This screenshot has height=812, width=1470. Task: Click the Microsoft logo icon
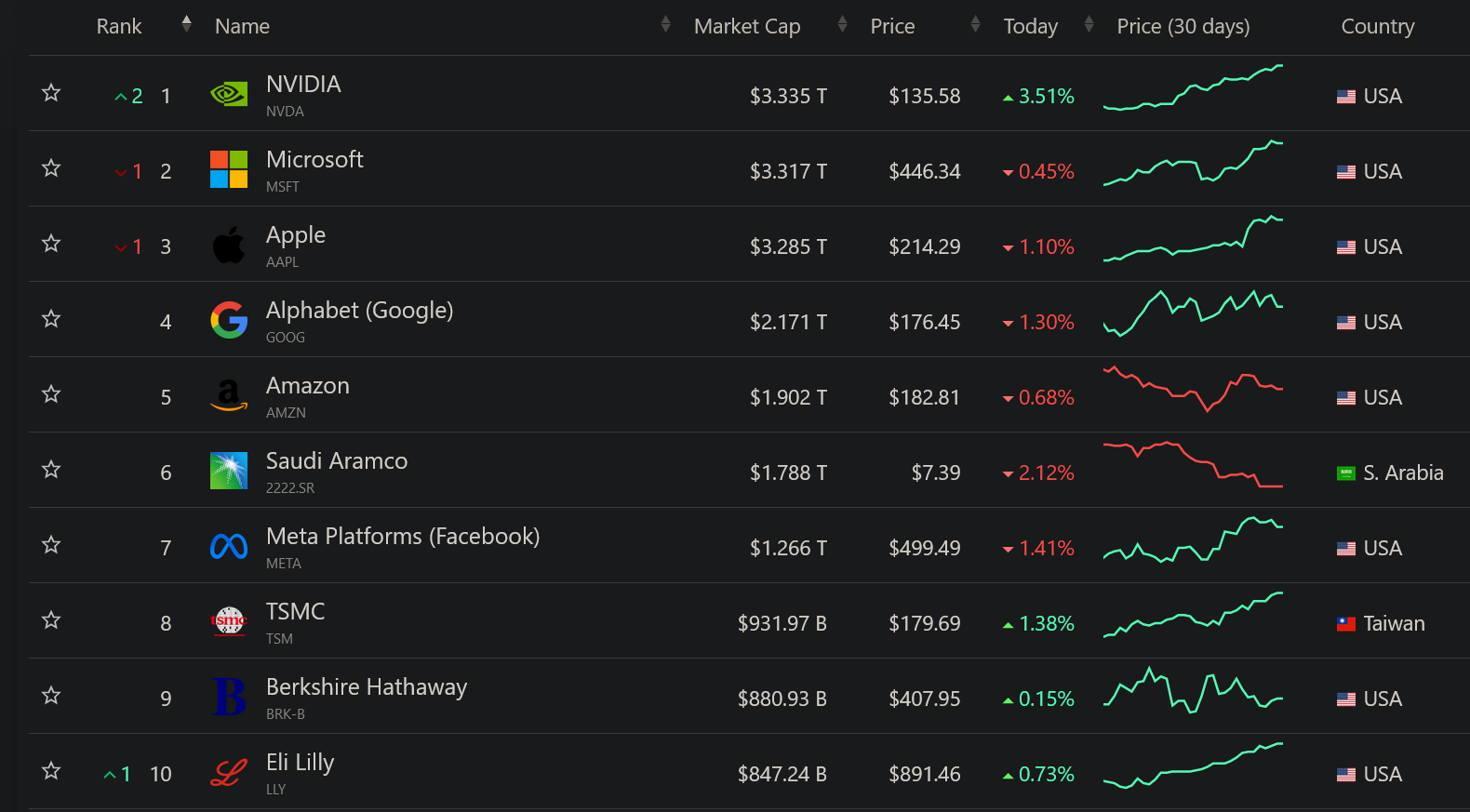[229, 169]
